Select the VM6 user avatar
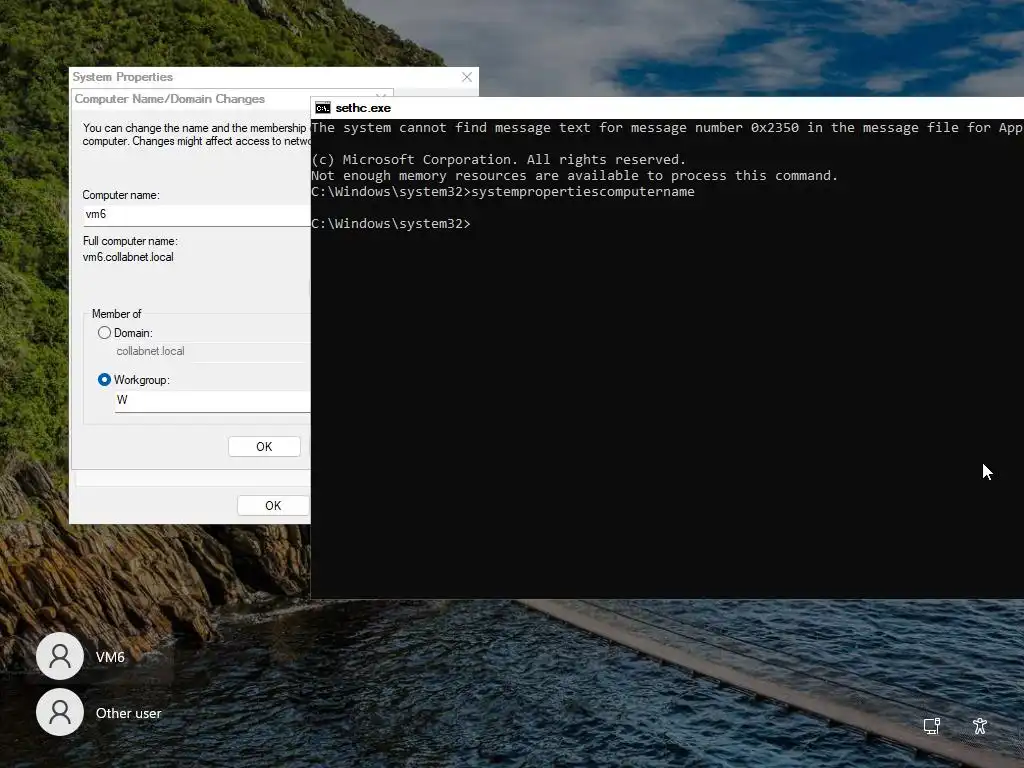 (x=60, y=656)
